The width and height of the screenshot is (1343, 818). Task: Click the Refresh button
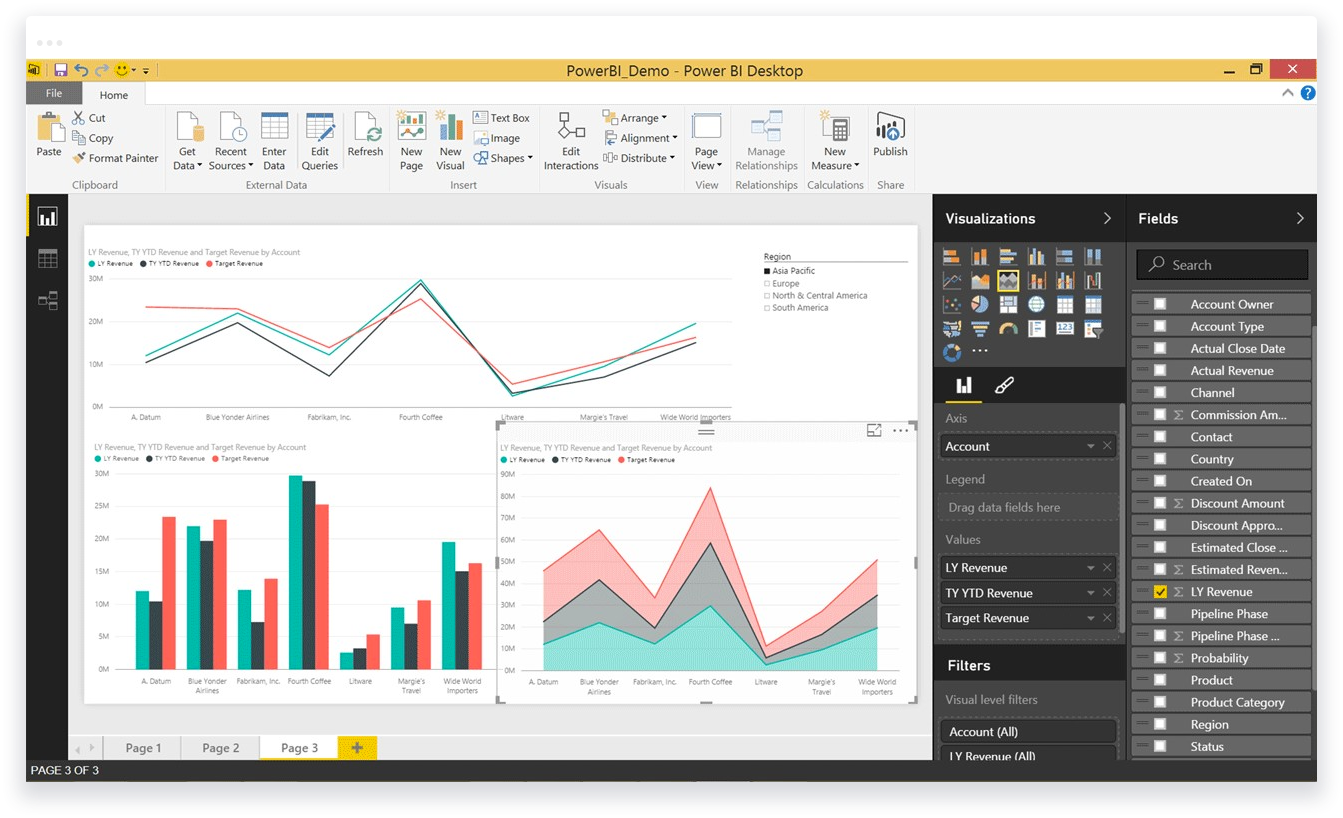tap(365, 136)
